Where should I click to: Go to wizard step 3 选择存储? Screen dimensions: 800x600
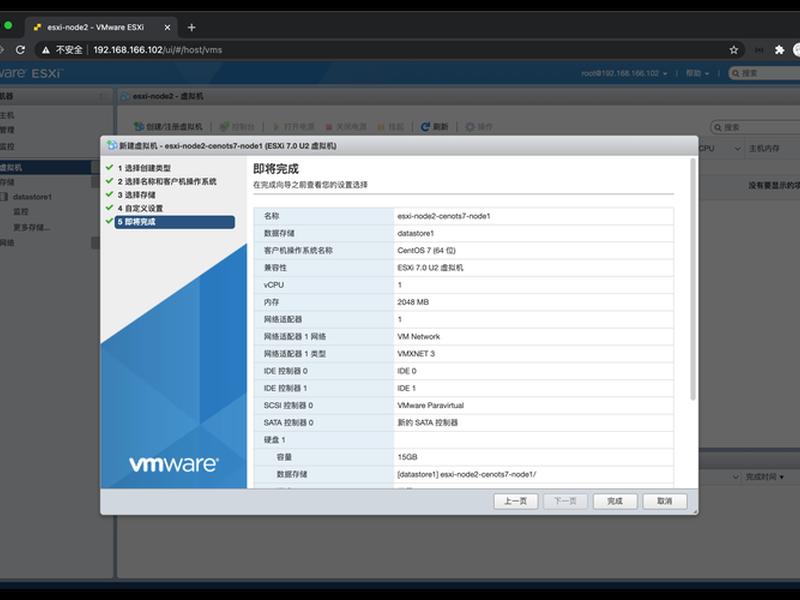pos(136,195)
